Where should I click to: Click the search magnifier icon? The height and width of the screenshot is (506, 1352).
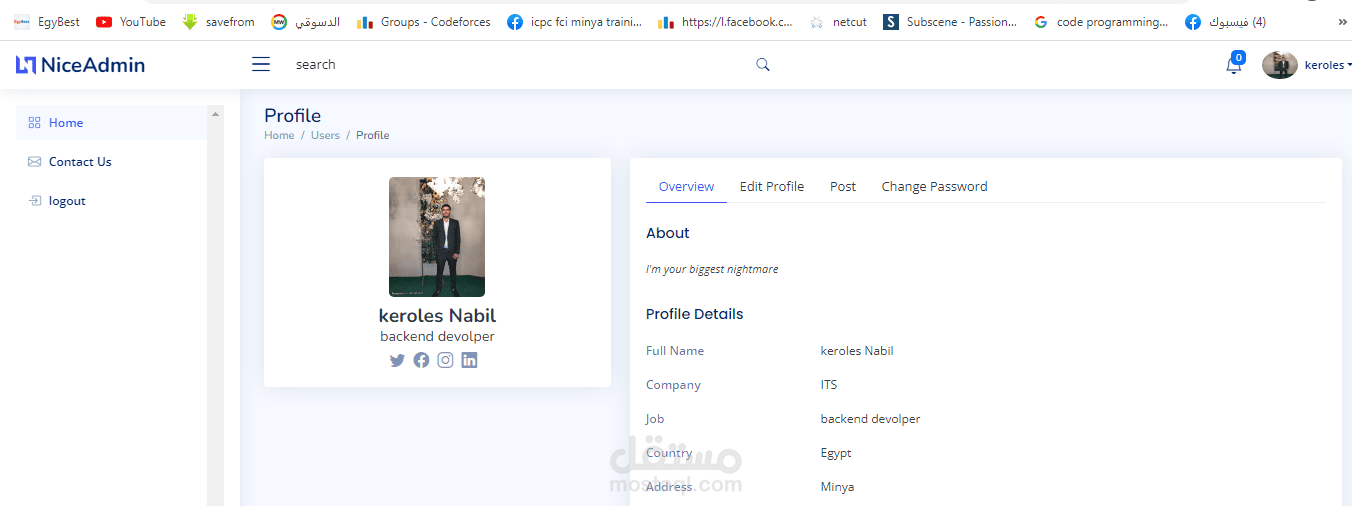click(x=763, y=65)
